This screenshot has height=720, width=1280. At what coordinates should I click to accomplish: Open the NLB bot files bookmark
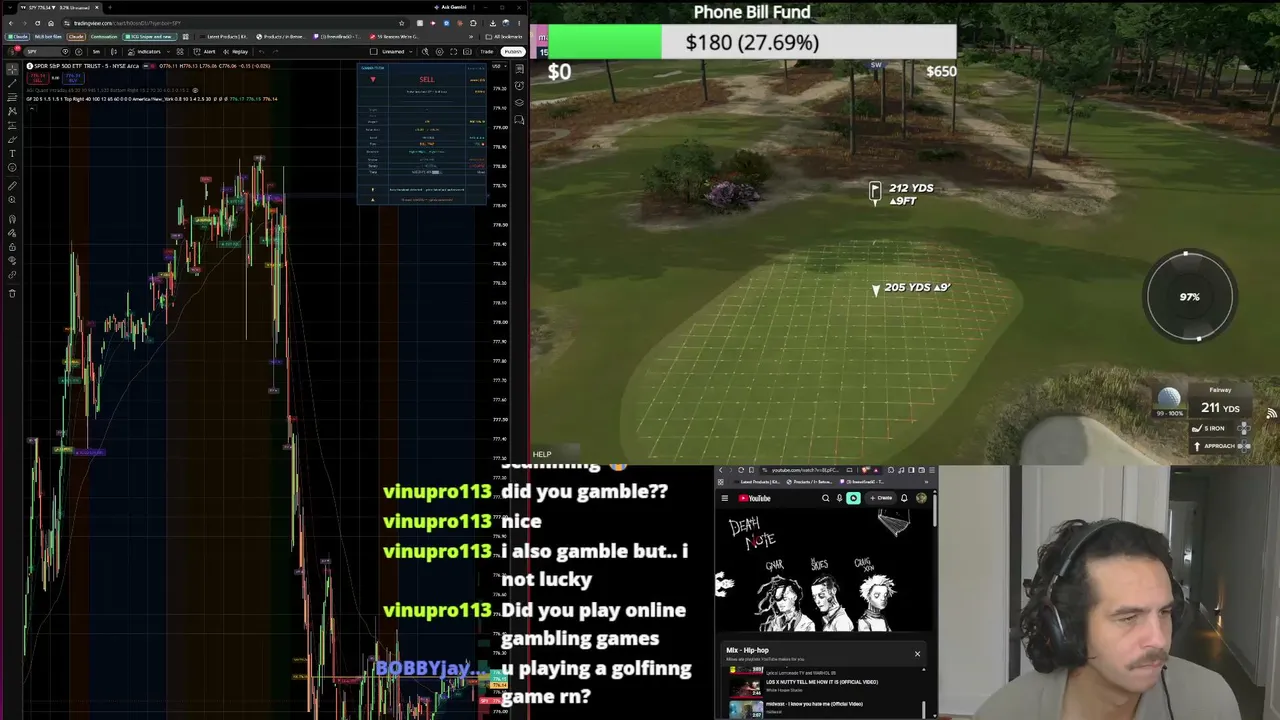pyautogui.click(x=46, y=37)
